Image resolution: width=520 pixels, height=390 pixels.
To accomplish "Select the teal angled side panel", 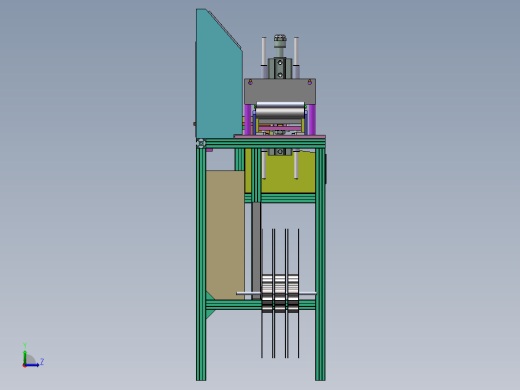I will tap(218, 73).
